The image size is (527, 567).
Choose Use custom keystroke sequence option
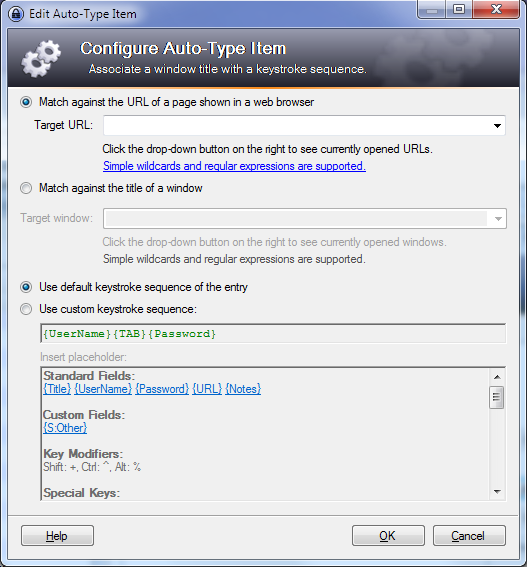click(26, 309)
